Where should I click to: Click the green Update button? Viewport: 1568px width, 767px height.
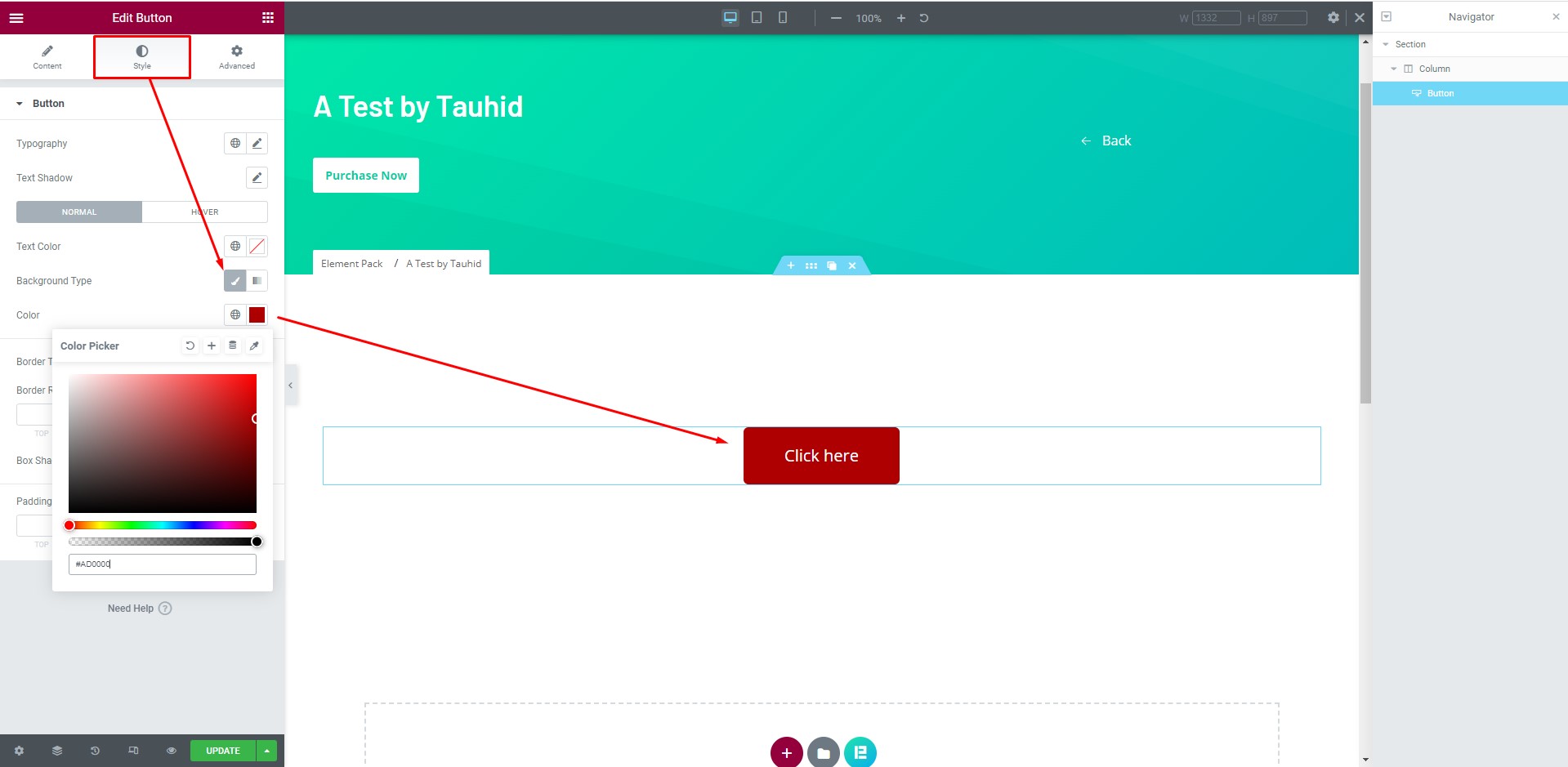(222, 751)
